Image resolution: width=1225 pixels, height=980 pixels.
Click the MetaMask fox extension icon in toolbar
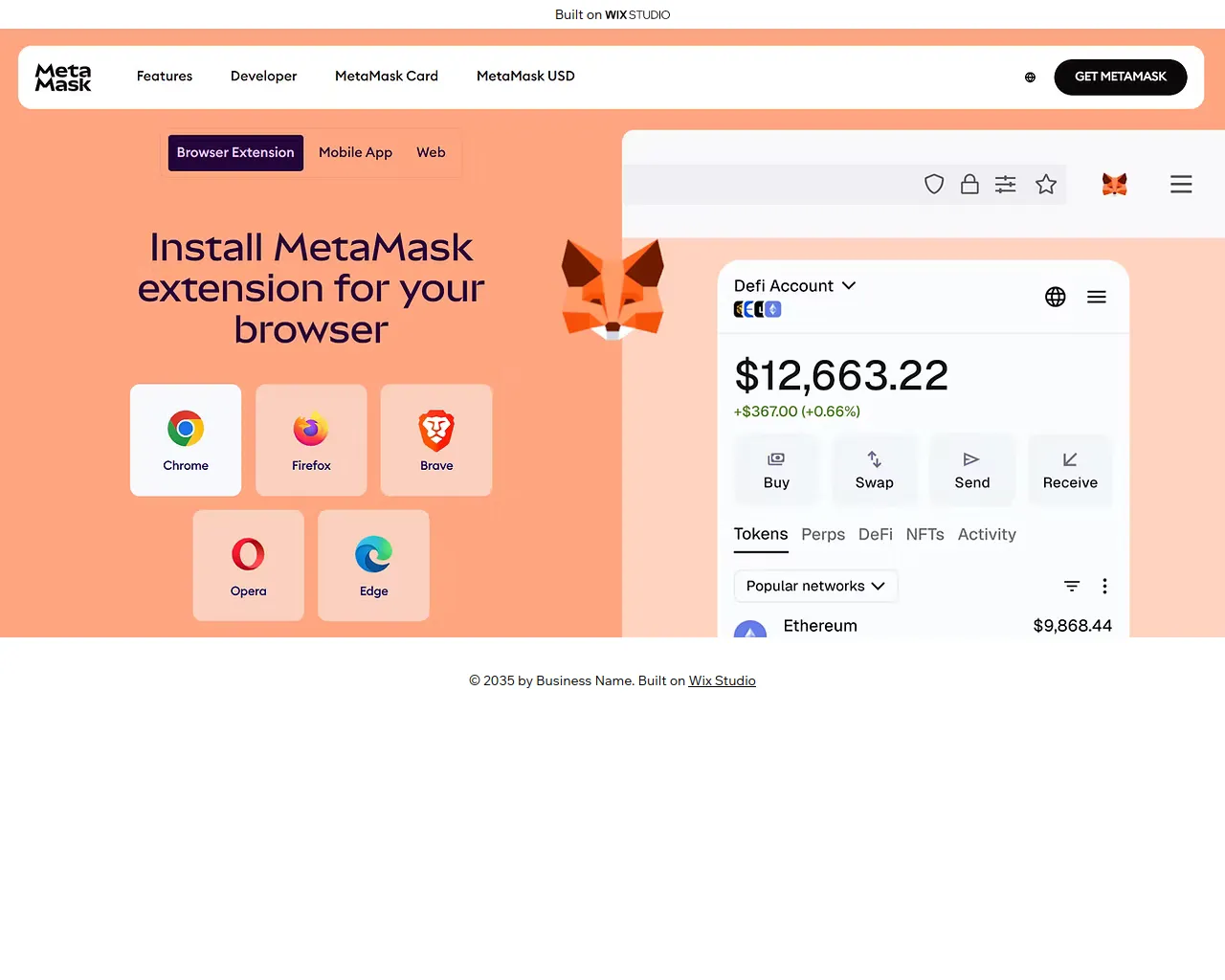(x=1114, y=184)
